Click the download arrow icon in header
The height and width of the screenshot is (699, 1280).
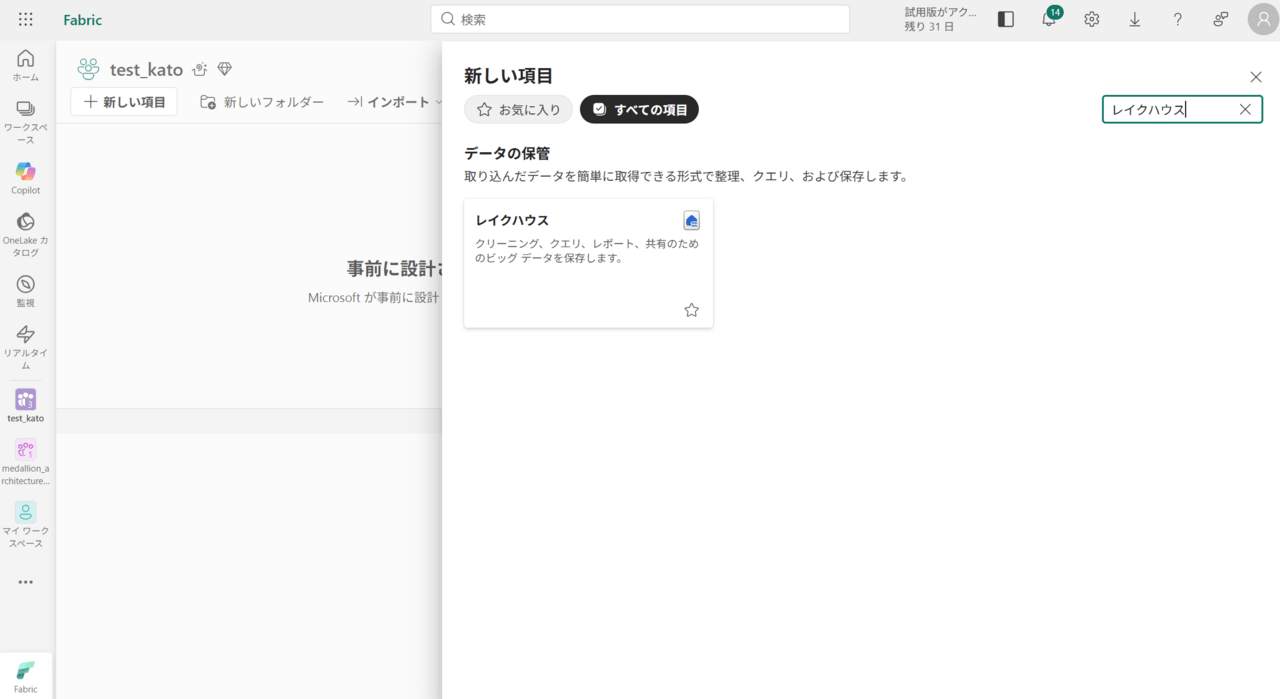[1135, 20]
